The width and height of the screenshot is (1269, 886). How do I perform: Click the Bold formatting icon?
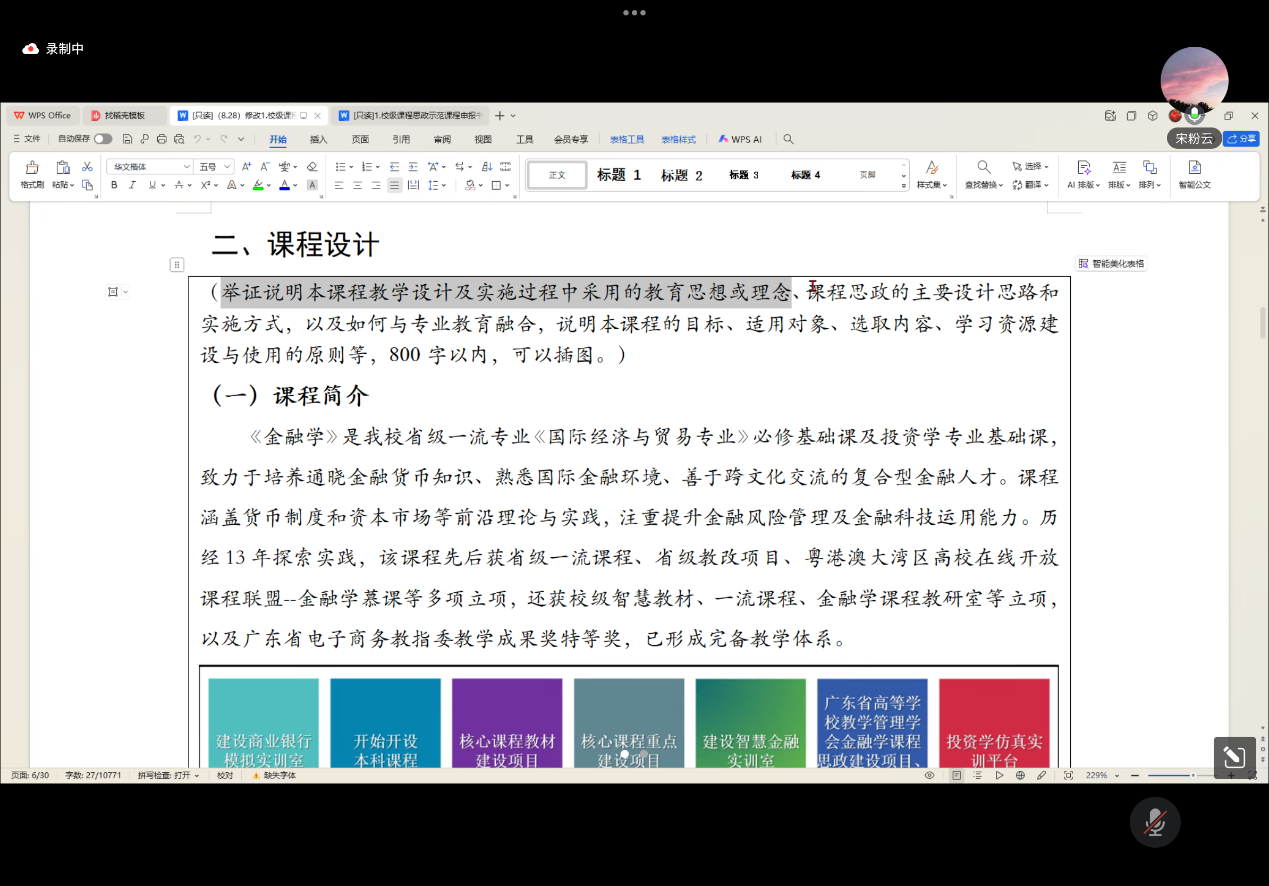pyautogui.click(x=114, y=185)
